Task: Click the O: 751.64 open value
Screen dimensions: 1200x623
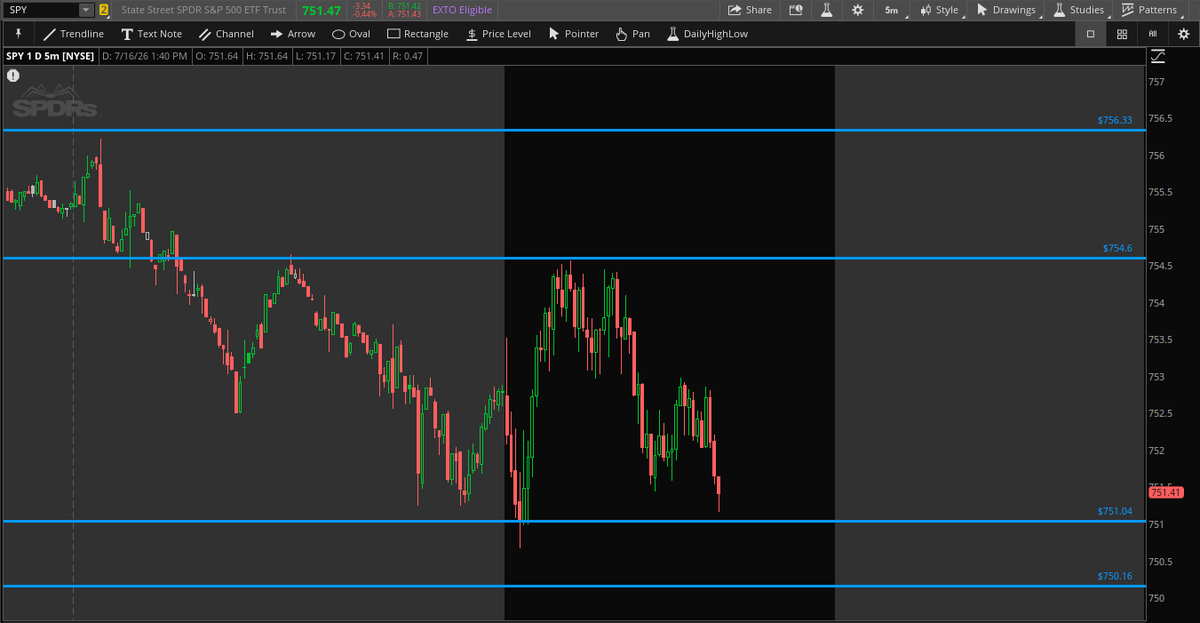Action: click(x=217, y=56)
